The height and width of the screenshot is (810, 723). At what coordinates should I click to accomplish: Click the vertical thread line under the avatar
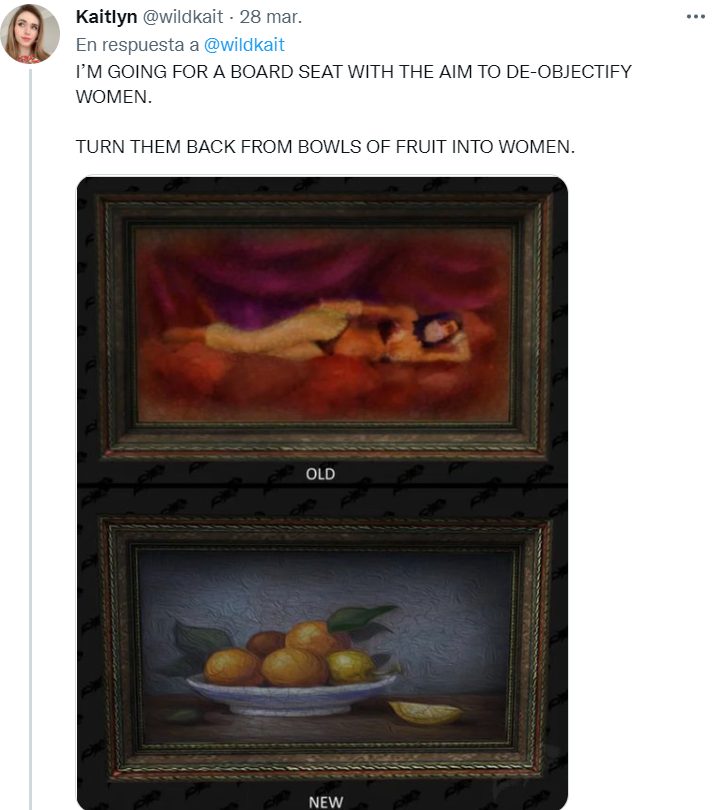[30, 439]
